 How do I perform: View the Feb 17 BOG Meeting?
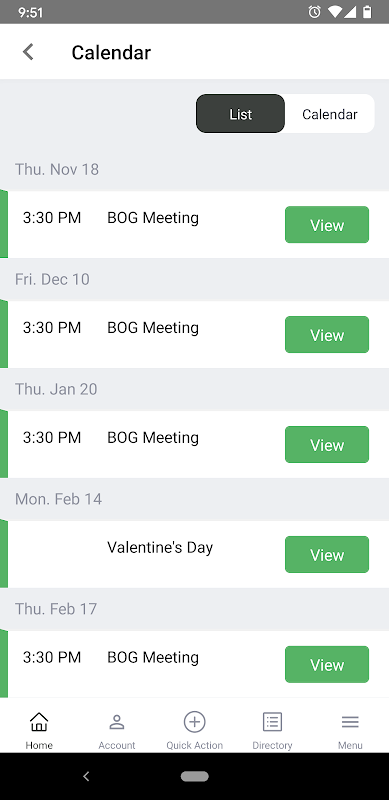point(327,665)
